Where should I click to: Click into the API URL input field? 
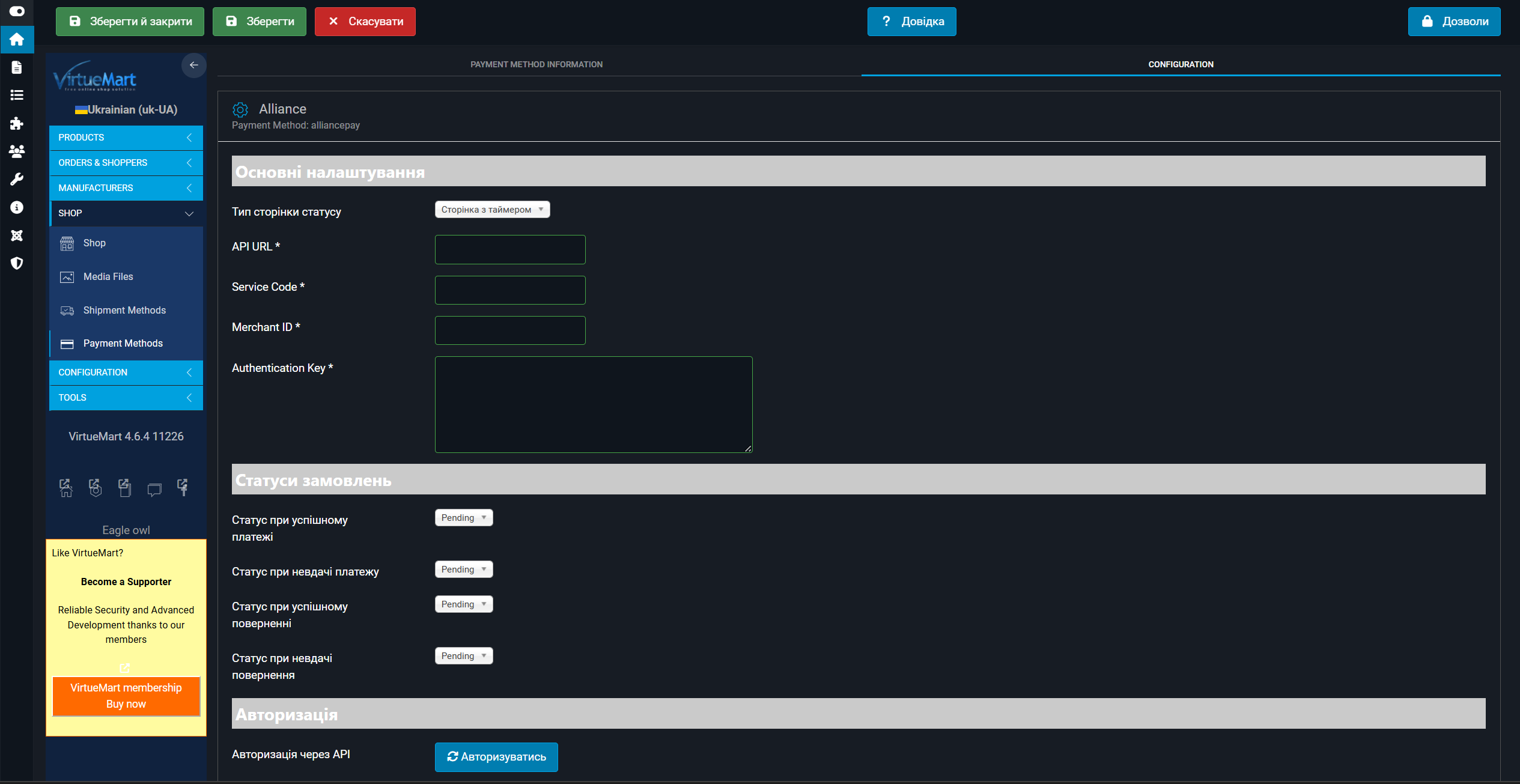point(509,249)
